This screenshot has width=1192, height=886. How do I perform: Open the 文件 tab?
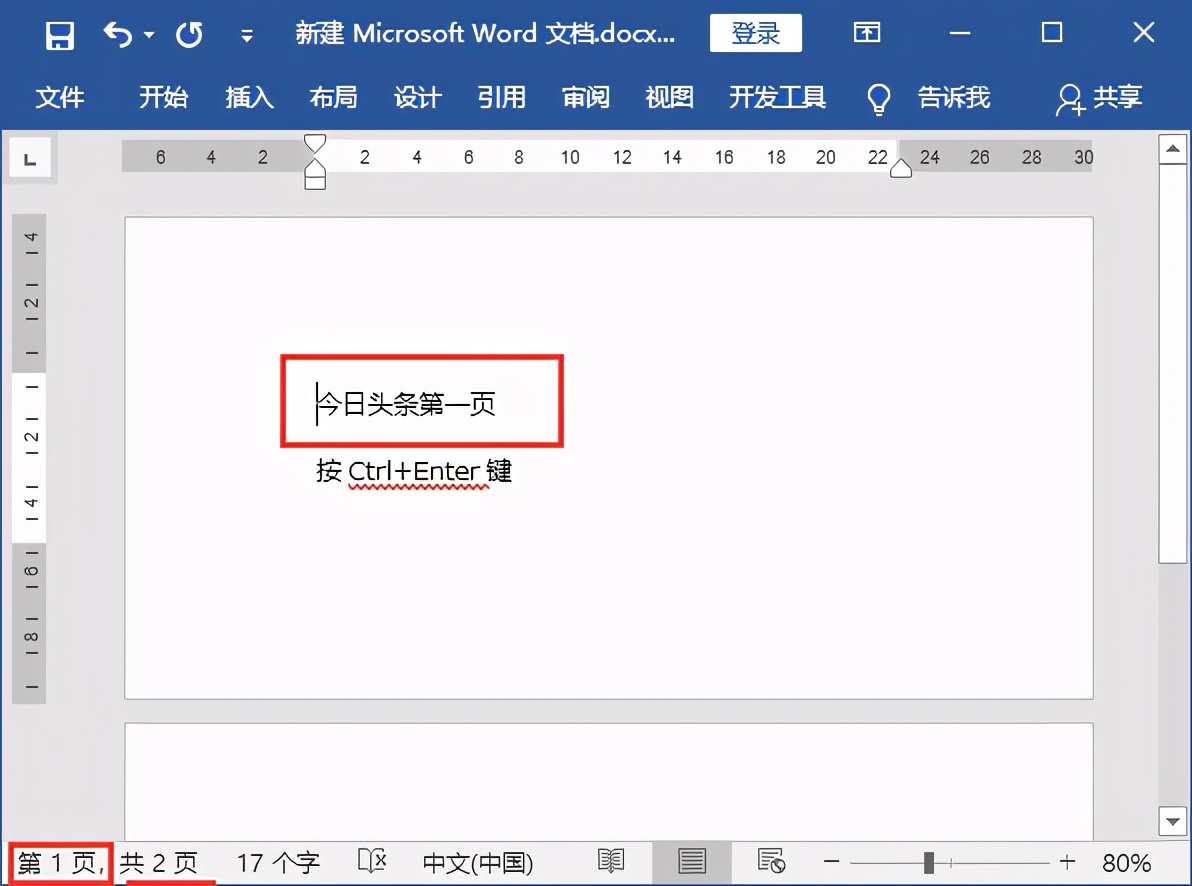(59, 97)
